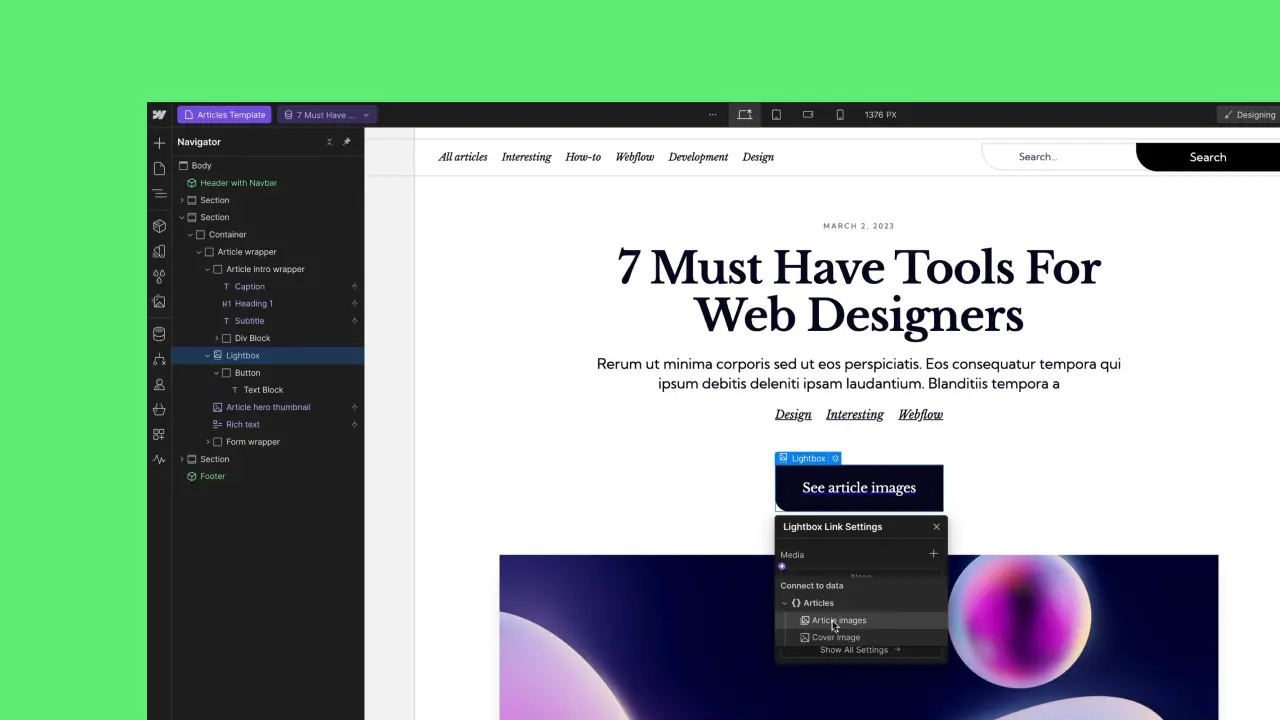The image size is (1280, 720).
Task: Click binding indicator on Heading 1 row
Action: pyautogui.click(x=354, y=304)
